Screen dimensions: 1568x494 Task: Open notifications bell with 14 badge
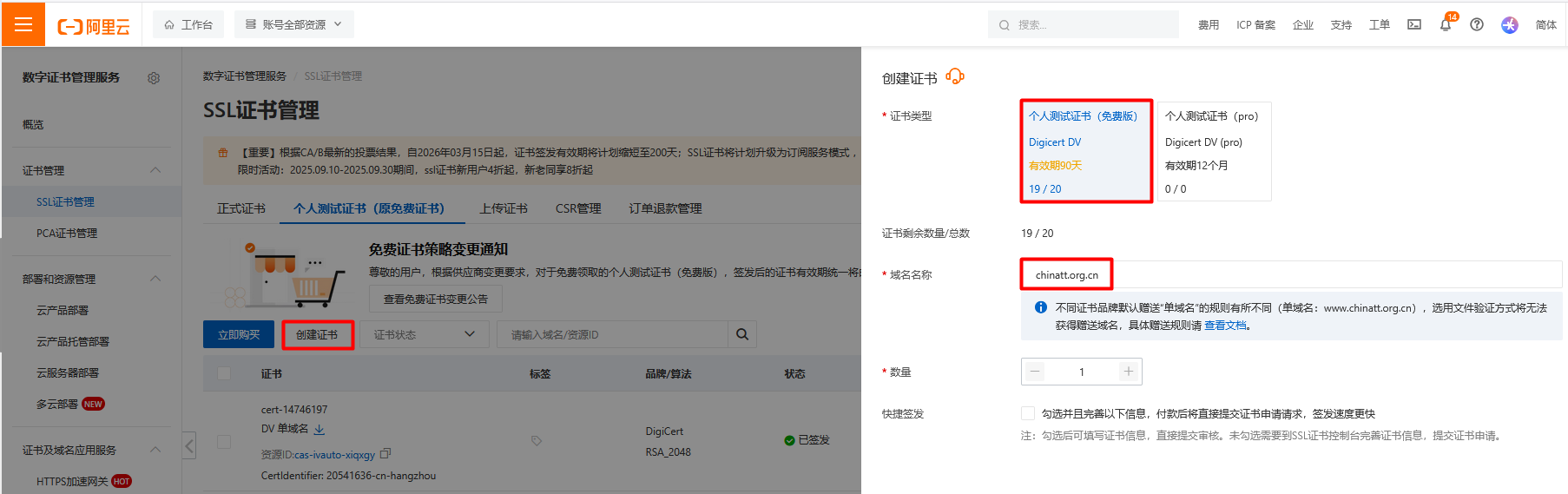tap(1446, 24)
